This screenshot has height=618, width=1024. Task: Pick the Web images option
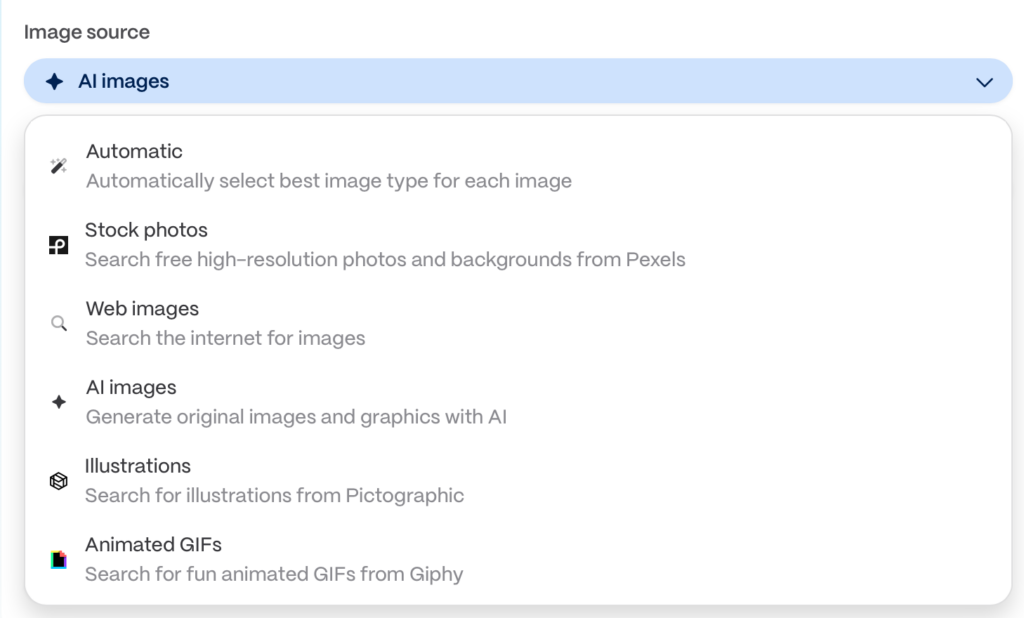[142, 309]
